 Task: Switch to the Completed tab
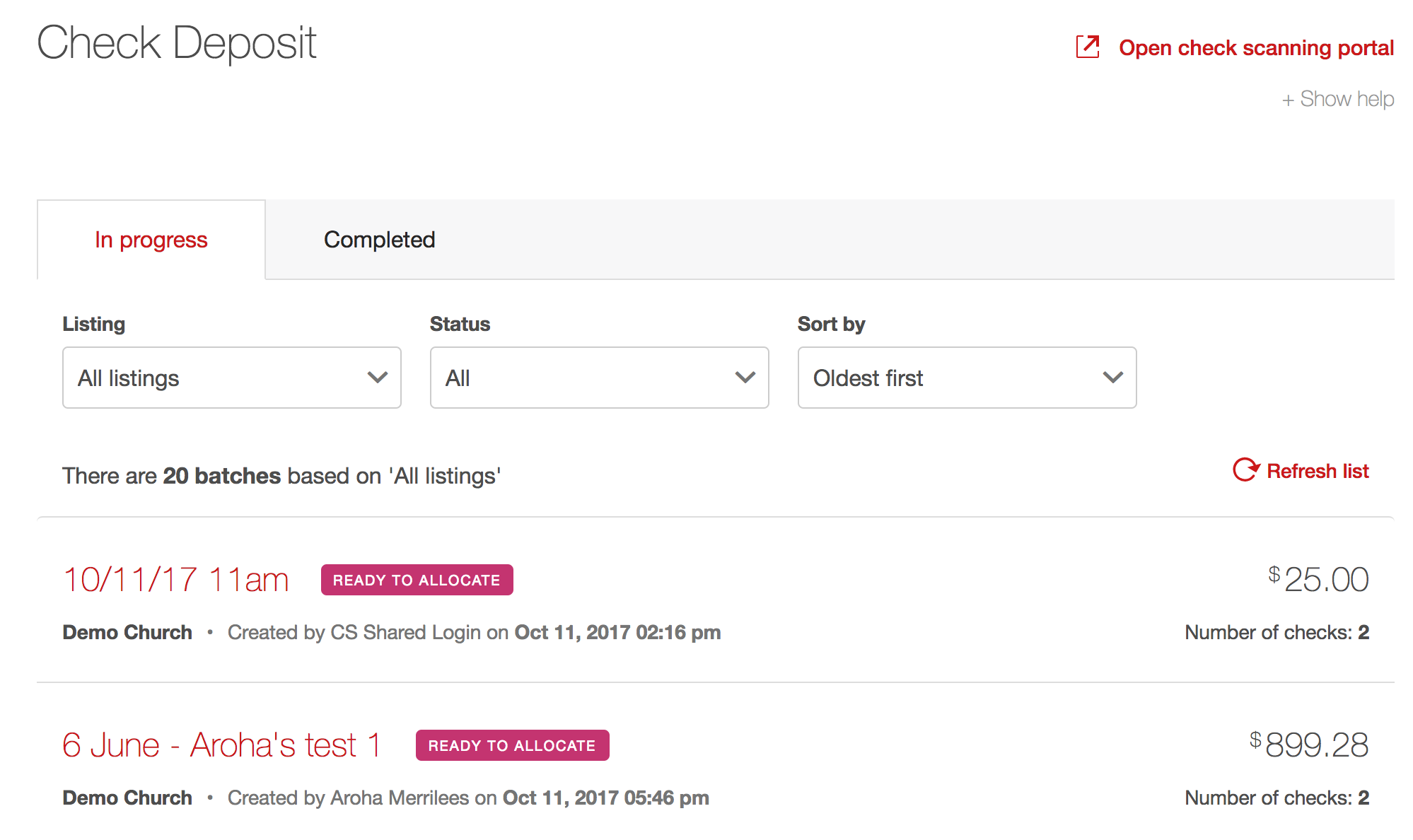point(379,240)
